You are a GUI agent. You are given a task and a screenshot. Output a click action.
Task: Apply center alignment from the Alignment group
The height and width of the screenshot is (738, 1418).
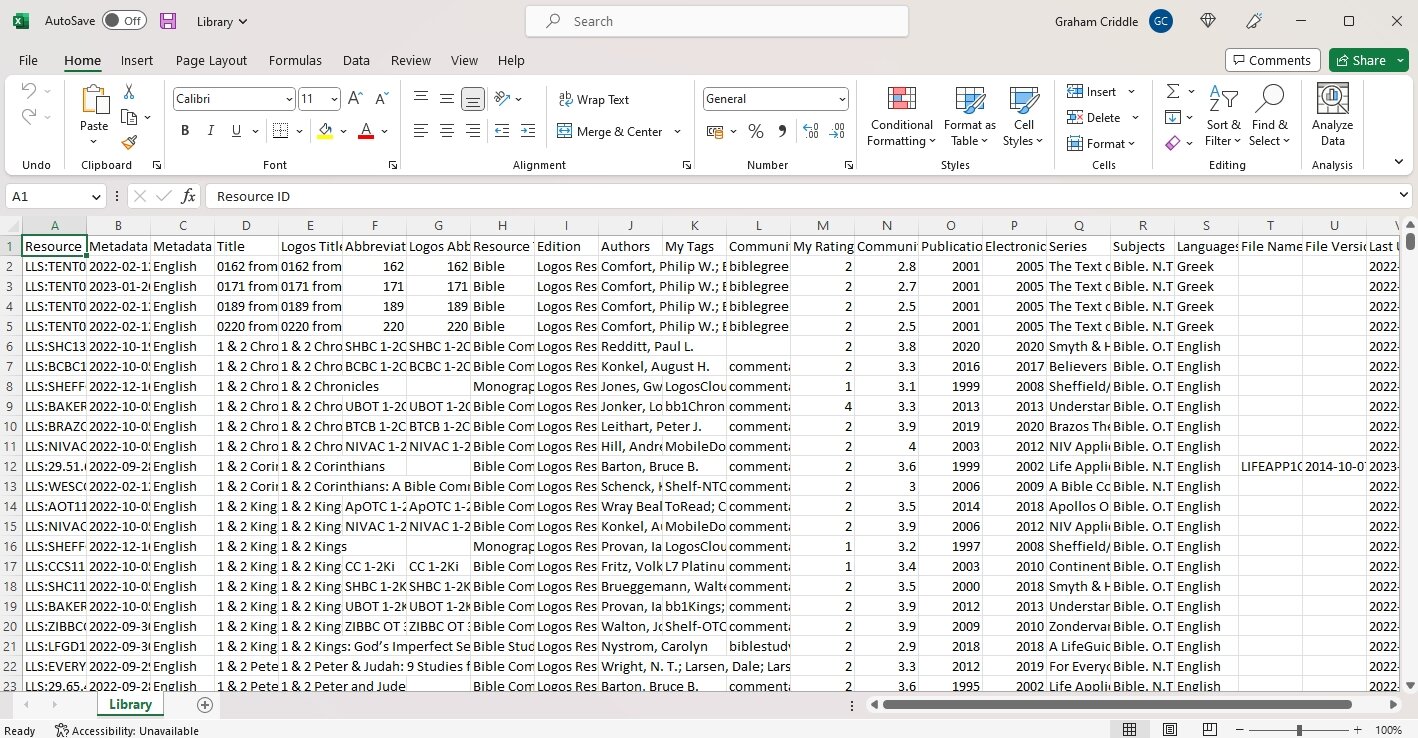[446, 131]
